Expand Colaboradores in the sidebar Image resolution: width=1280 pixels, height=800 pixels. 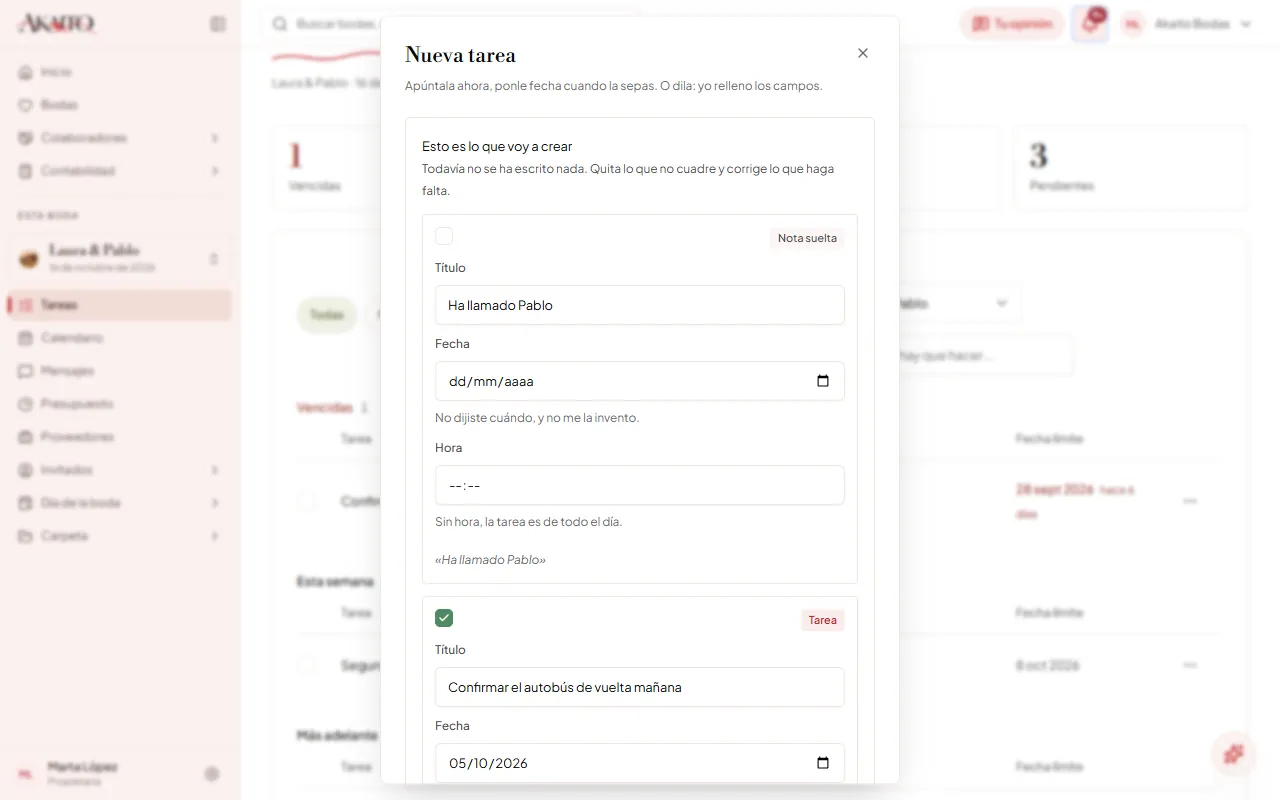click(120, 138)
